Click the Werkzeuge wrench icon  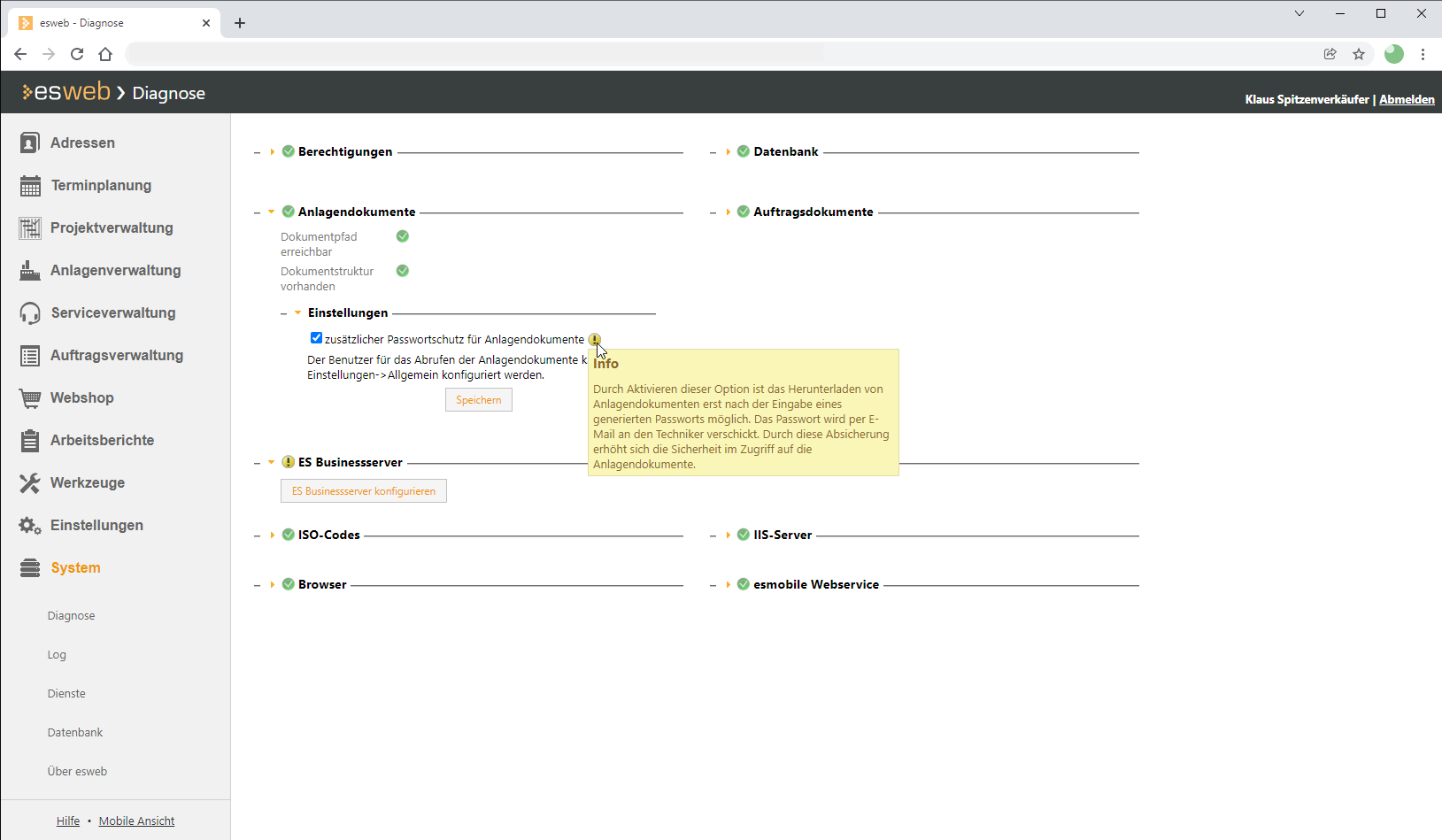click(30, 483)
